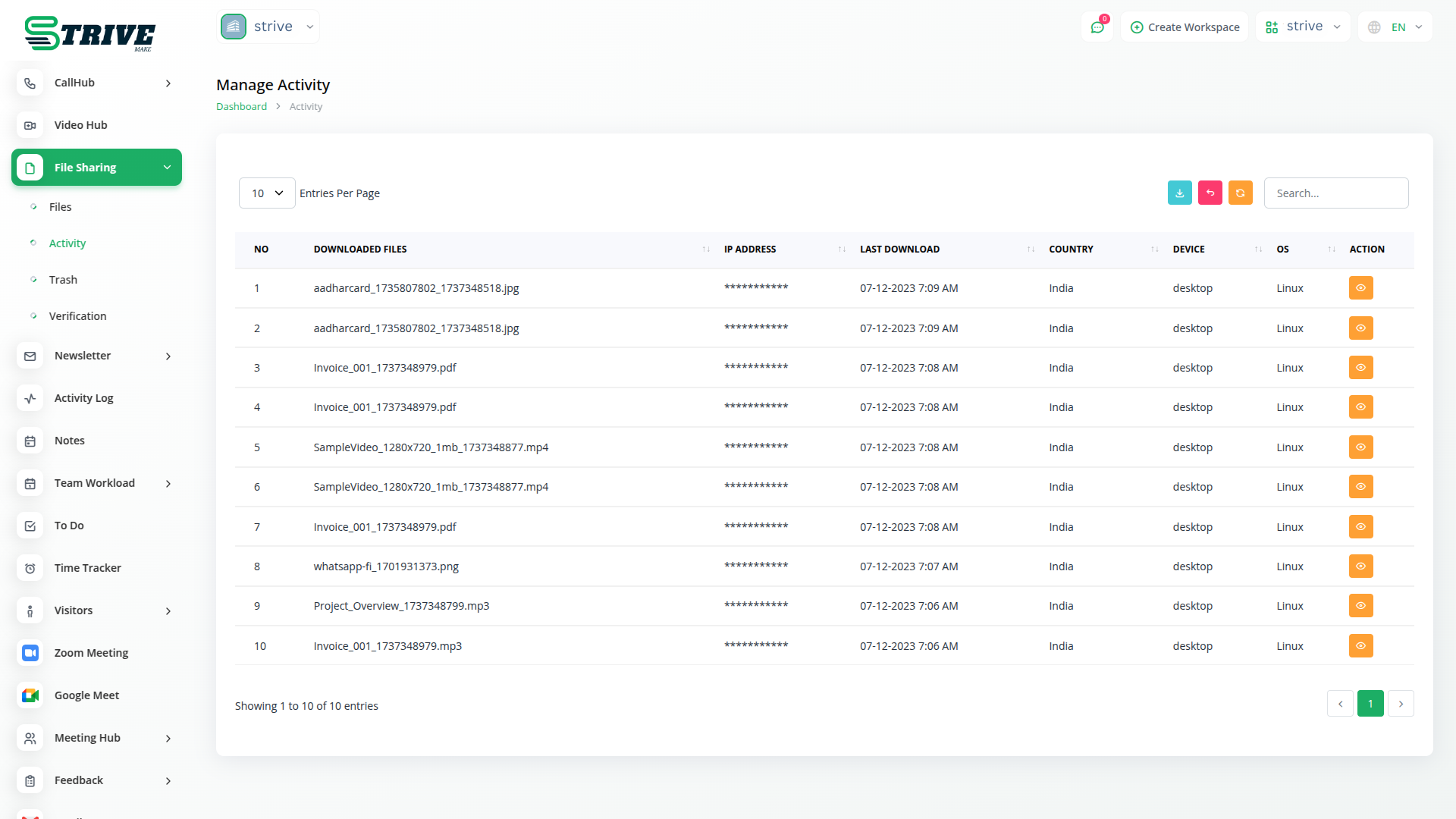The width and height of the screenshot is (1456, 819).
Task: Select Trash submenu item
Action: click(x=63, y=280)
